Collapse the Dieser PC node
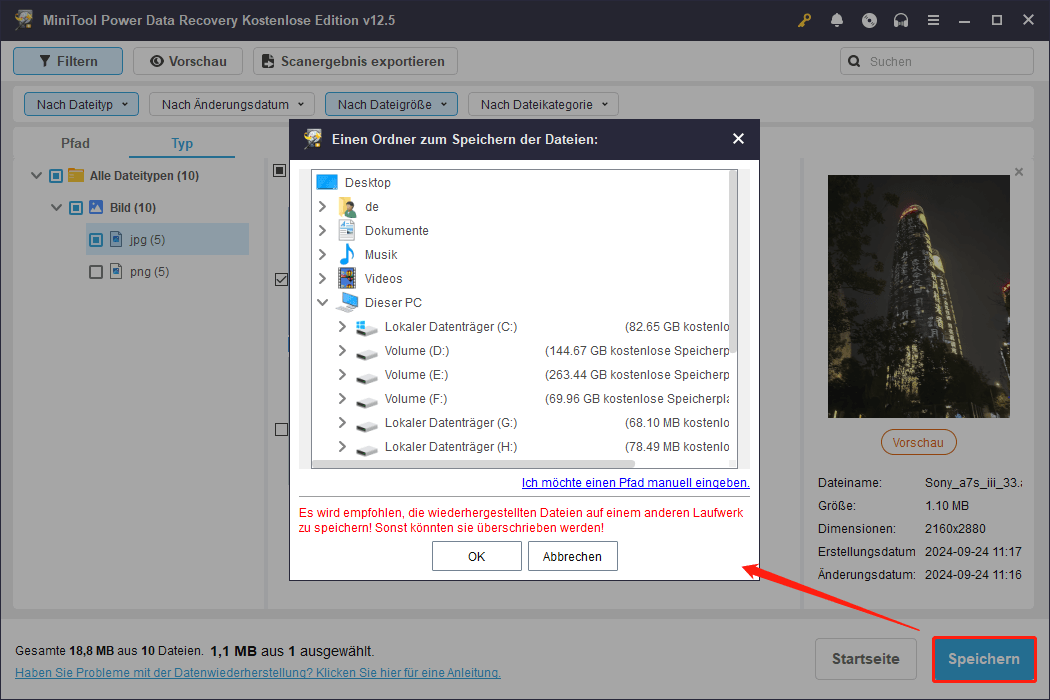This screenshot has width=1050, height=700. click(322, 303)
